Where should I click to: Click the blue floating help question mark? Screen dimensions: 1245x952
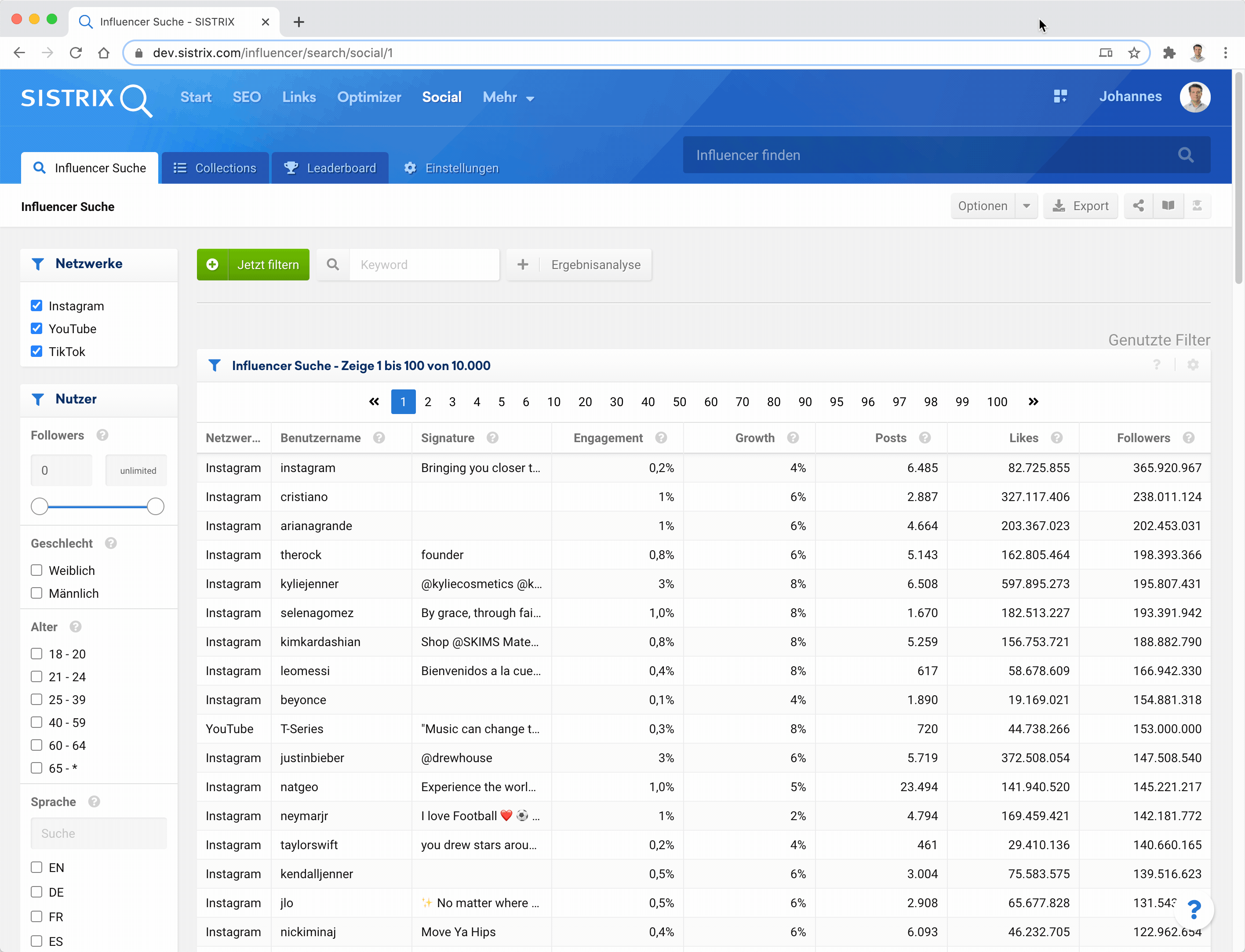pyautogui.click(x=1194, y=909)
